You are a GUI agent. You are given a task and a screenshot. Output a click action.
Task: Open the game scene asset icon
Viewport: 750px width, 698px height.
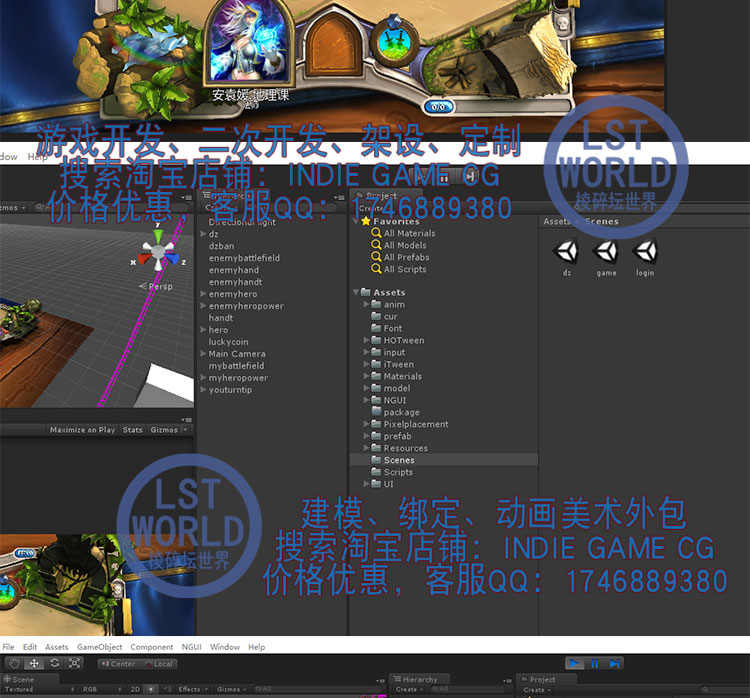click(x=606, y=251)
